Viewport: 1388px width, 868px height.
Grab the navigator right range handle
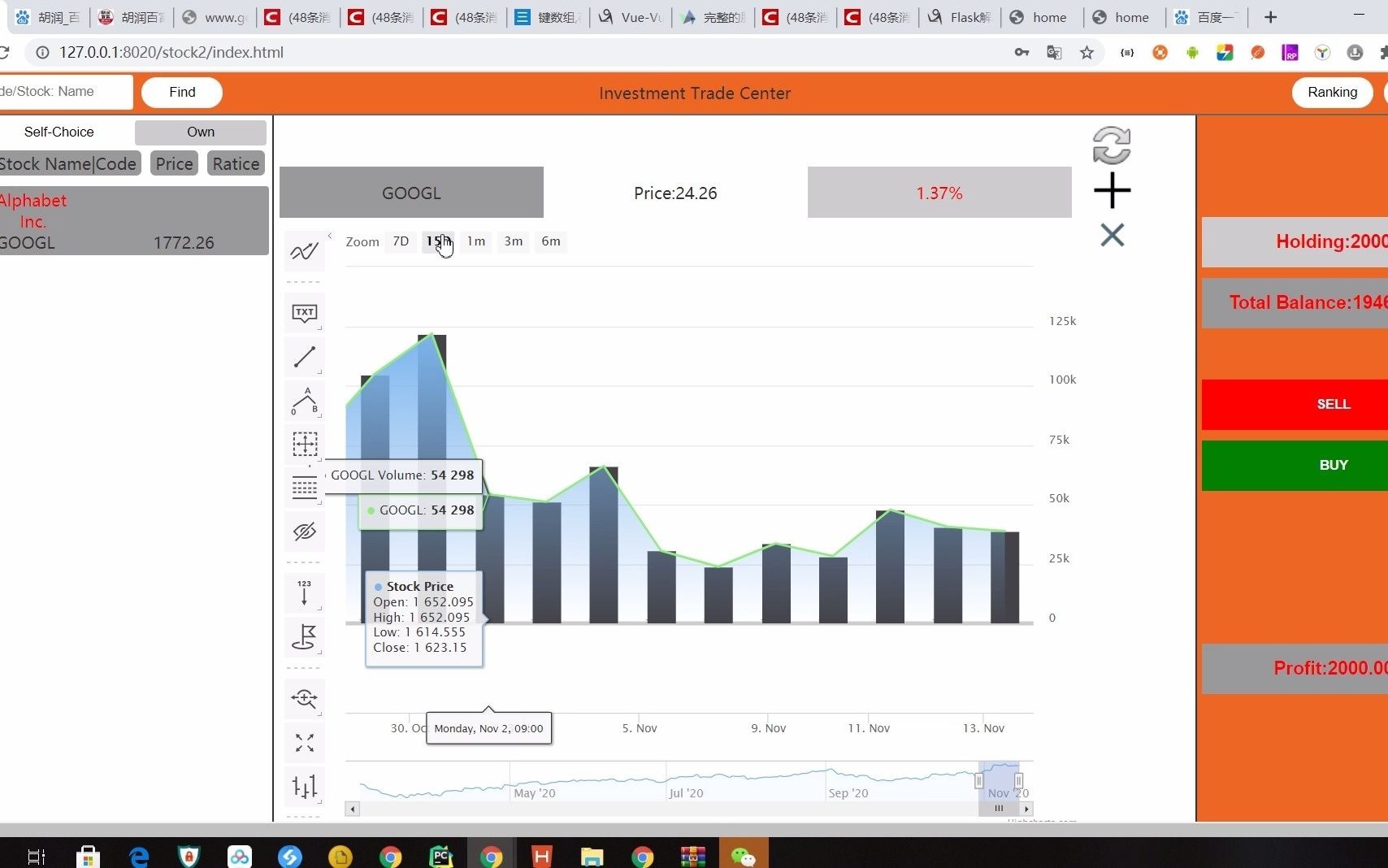click(1018, 781)
